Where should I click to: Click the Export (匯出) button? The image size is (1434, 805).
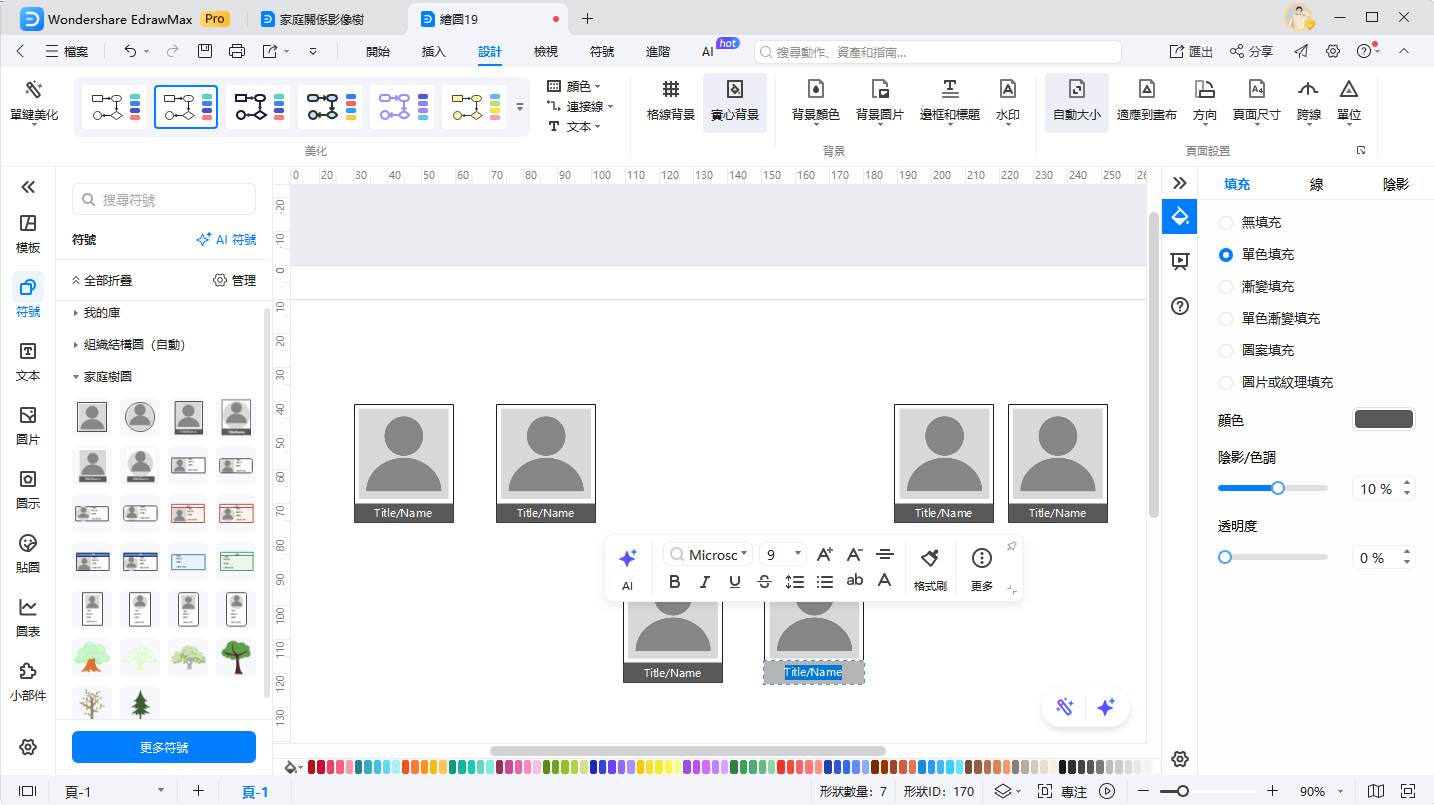[1191, 52]
